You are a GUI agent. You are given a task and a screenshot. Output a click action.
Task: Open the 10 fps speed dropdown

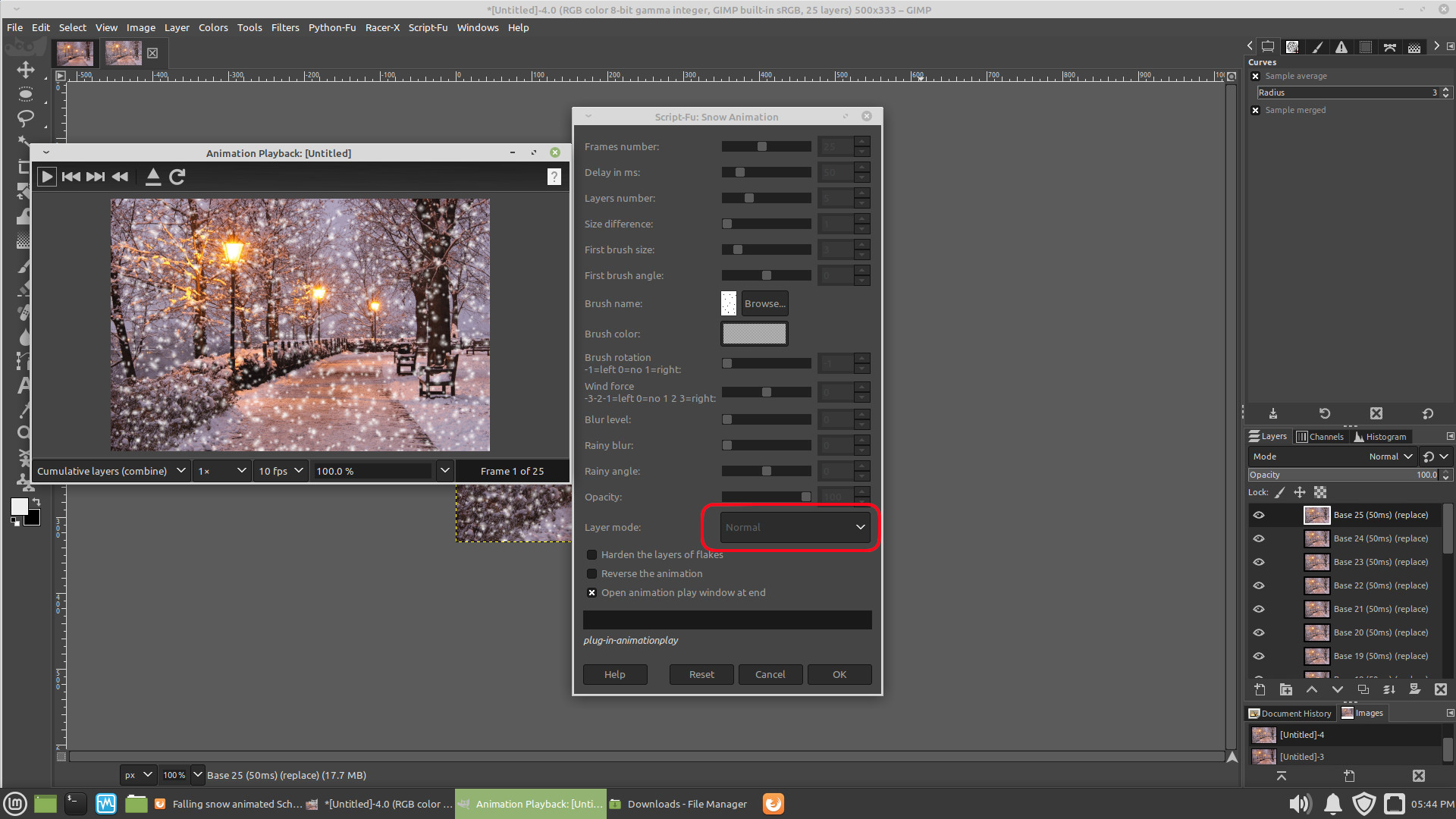coord(280,471)
